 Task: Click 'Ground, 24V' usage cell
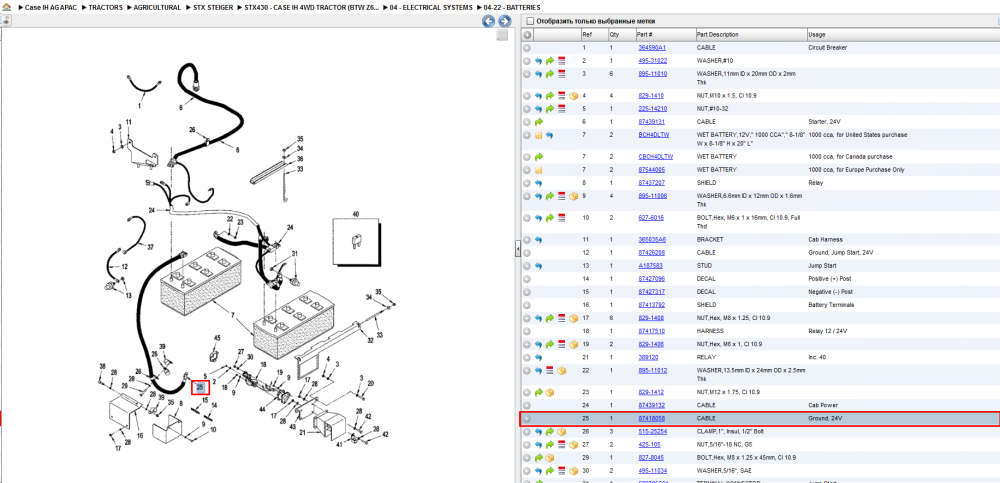pos(826,419)
